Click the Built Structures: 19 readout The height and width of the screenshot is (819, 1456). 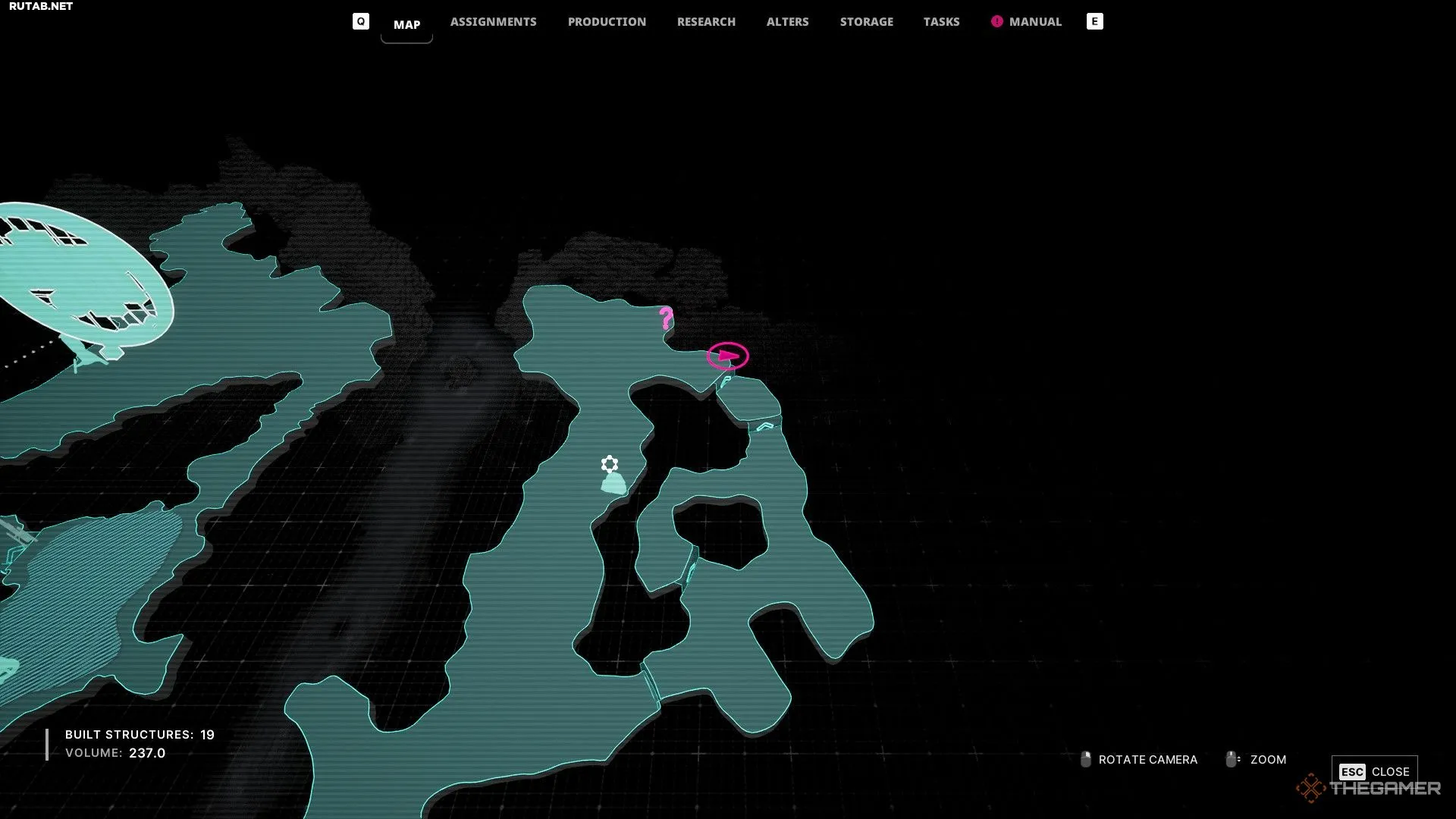tap(140, 735)
